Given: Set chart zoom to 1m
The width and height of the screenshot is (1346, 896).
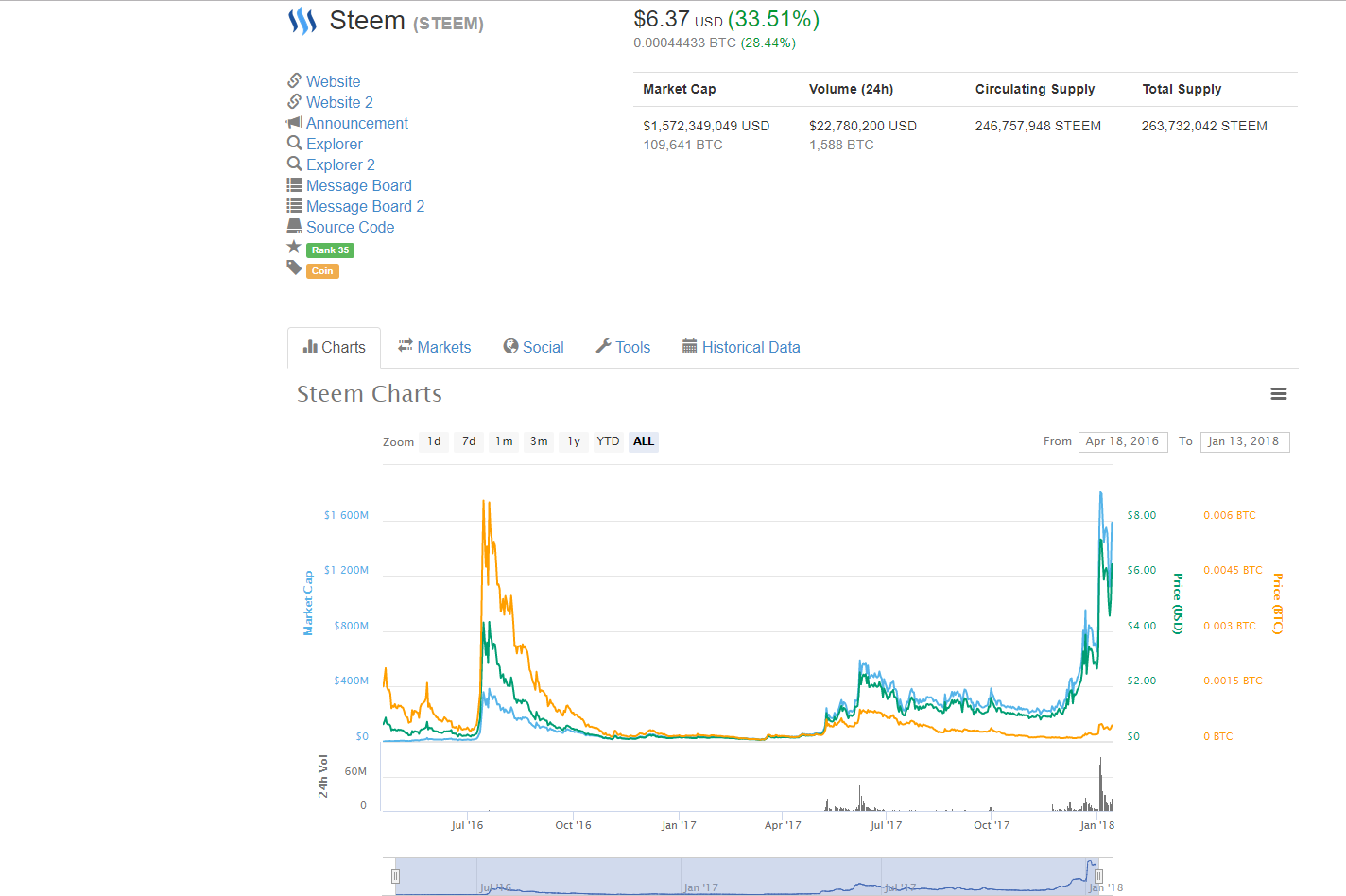Looking at the screenshot, I should tap(504, 441).
